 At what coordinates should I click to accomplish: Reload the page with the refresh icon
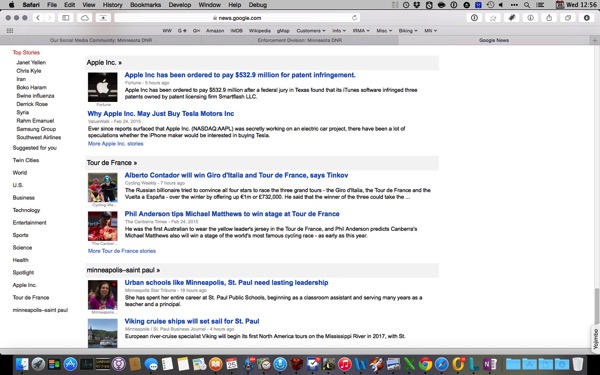tap(354, 18)
